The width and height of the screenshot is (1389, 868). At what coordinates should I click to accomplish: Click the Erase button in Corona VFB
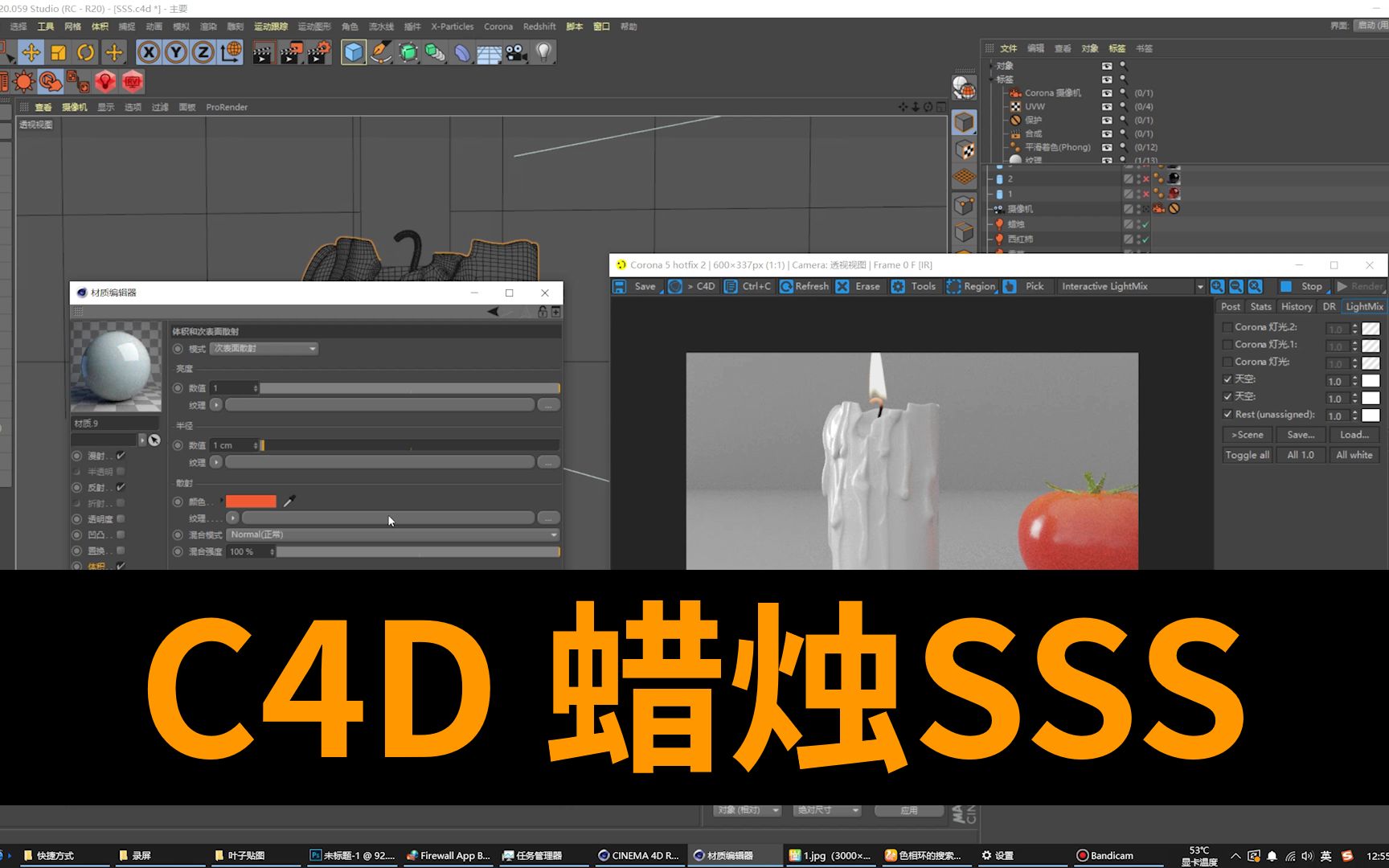(858, 286)
